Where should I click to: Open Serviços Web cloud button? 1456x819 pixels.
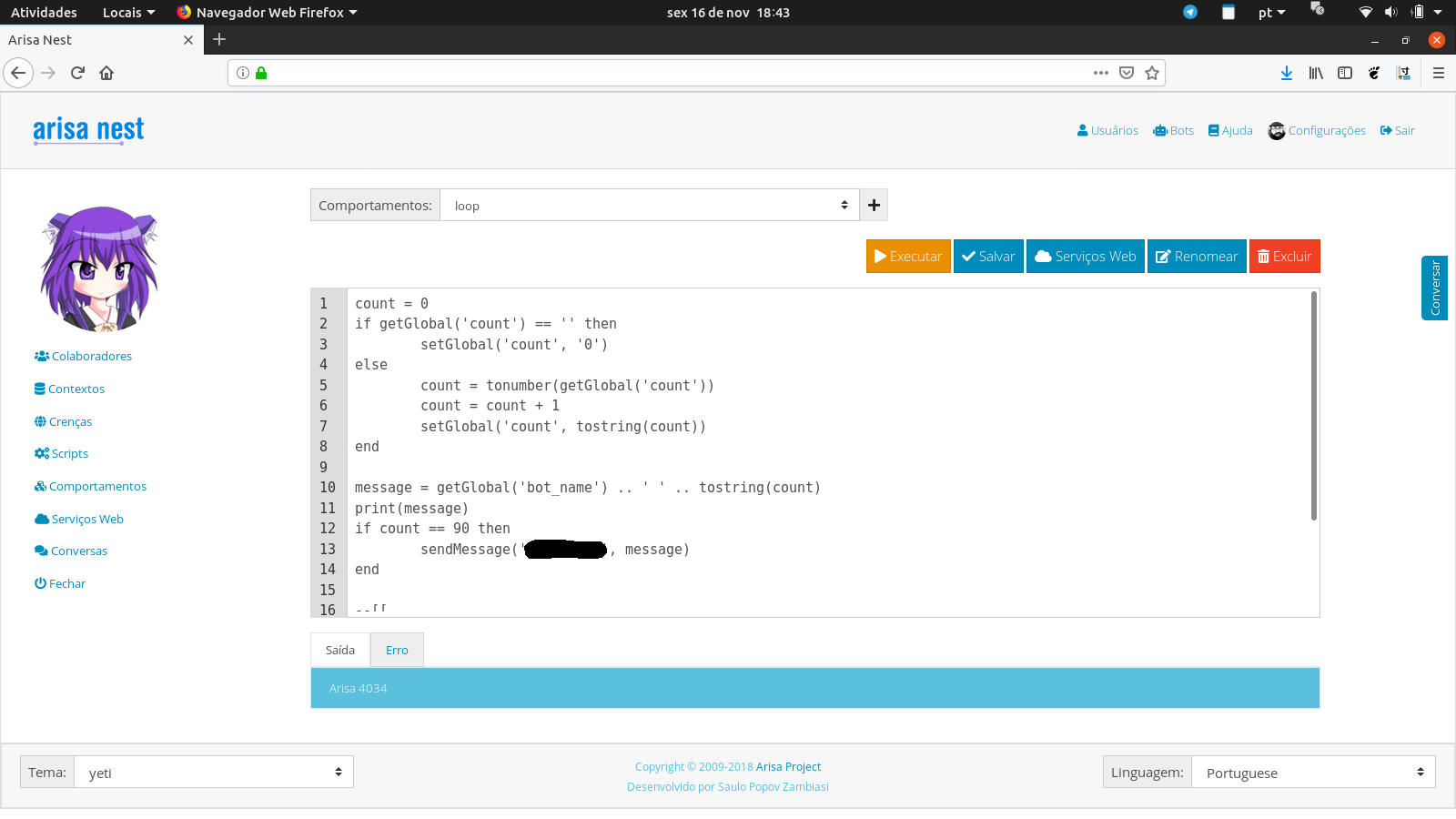point(1085,257)
